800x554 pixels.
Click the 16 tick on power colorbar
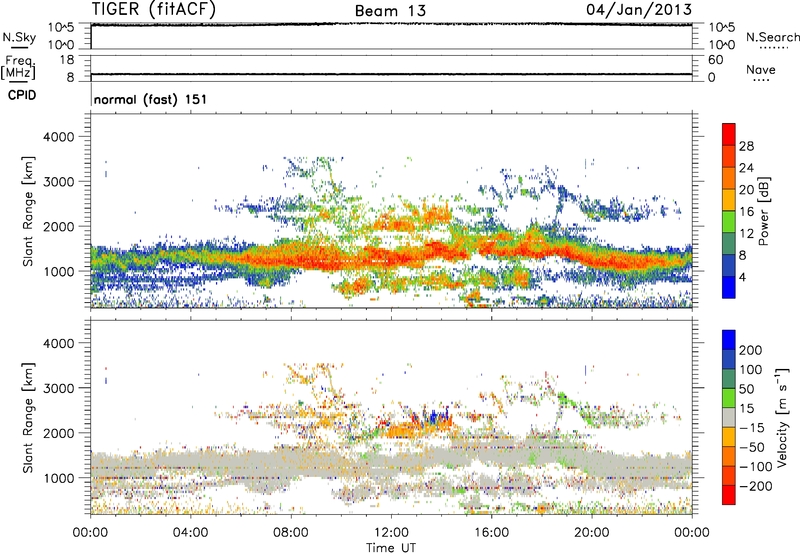click(746, 212)
